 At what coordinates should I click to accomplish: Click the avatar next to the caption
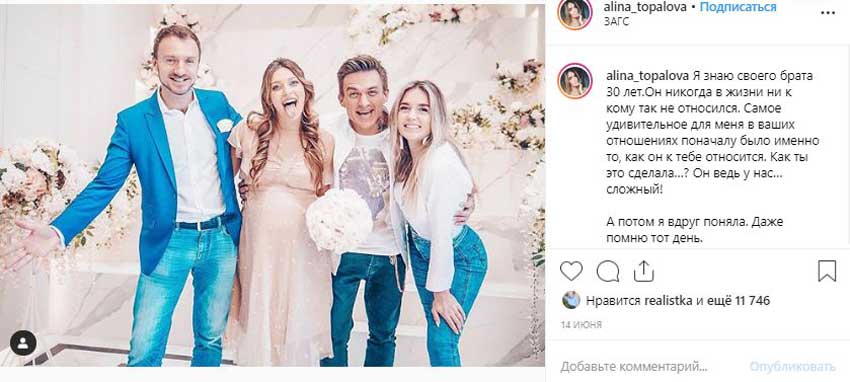coord(575,81)
